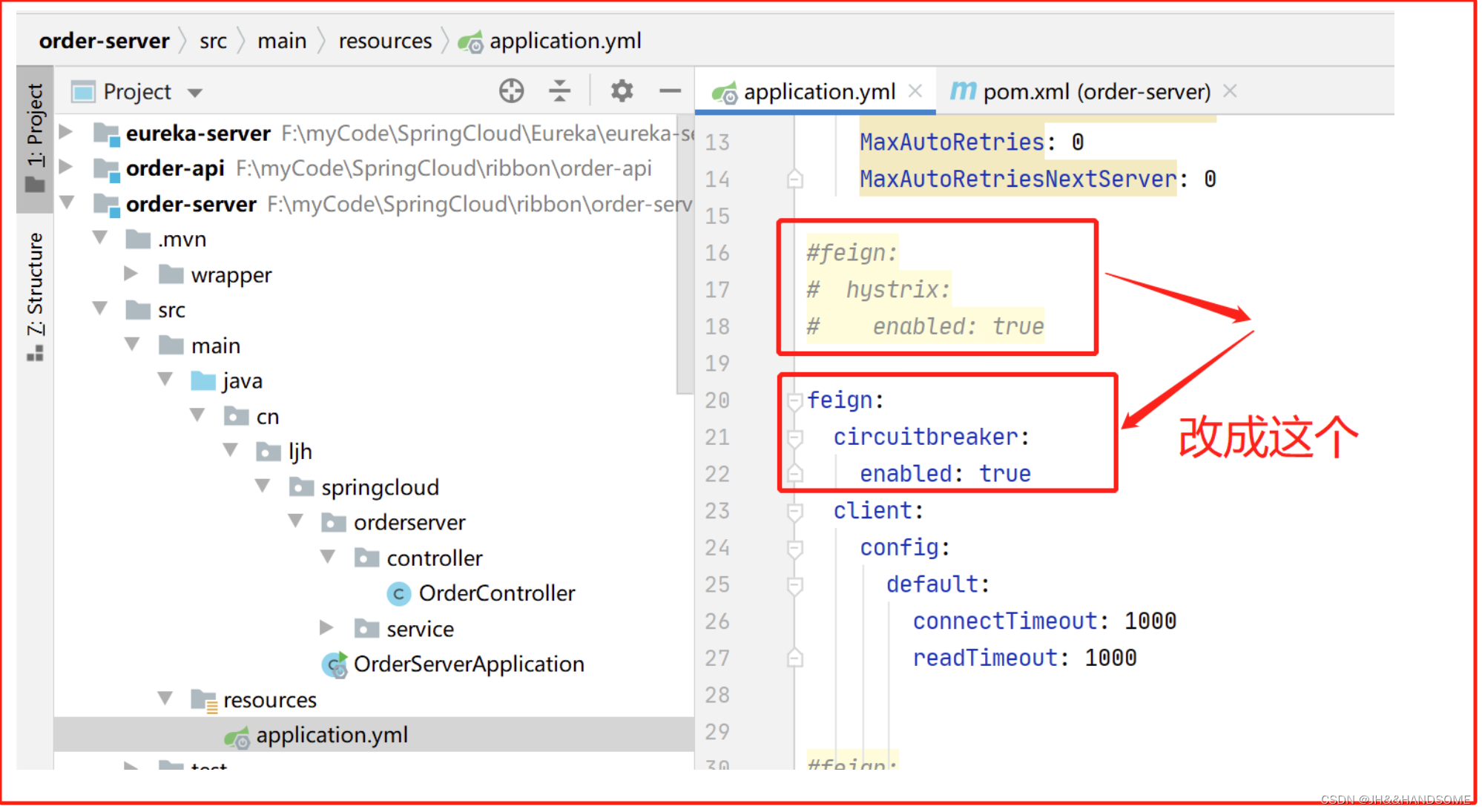
Task: Click fold end marker on line 22
Action: 794,473
